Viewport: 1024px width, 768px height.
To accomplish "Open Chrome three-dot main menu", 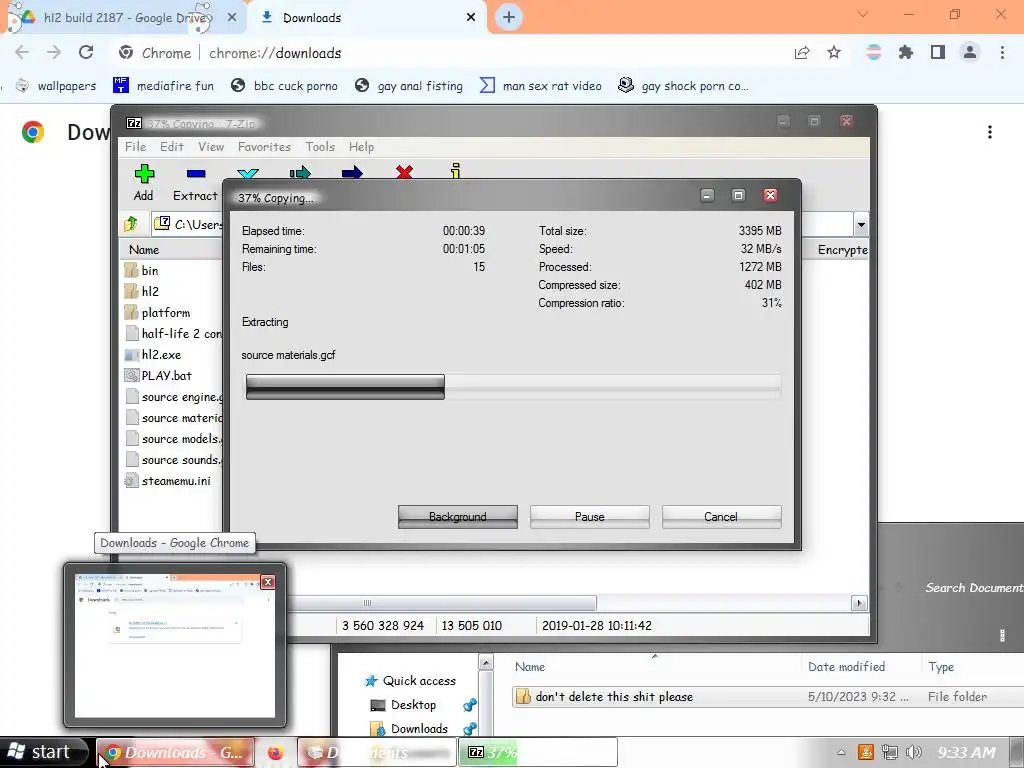I will click(x=1002, y=52).
